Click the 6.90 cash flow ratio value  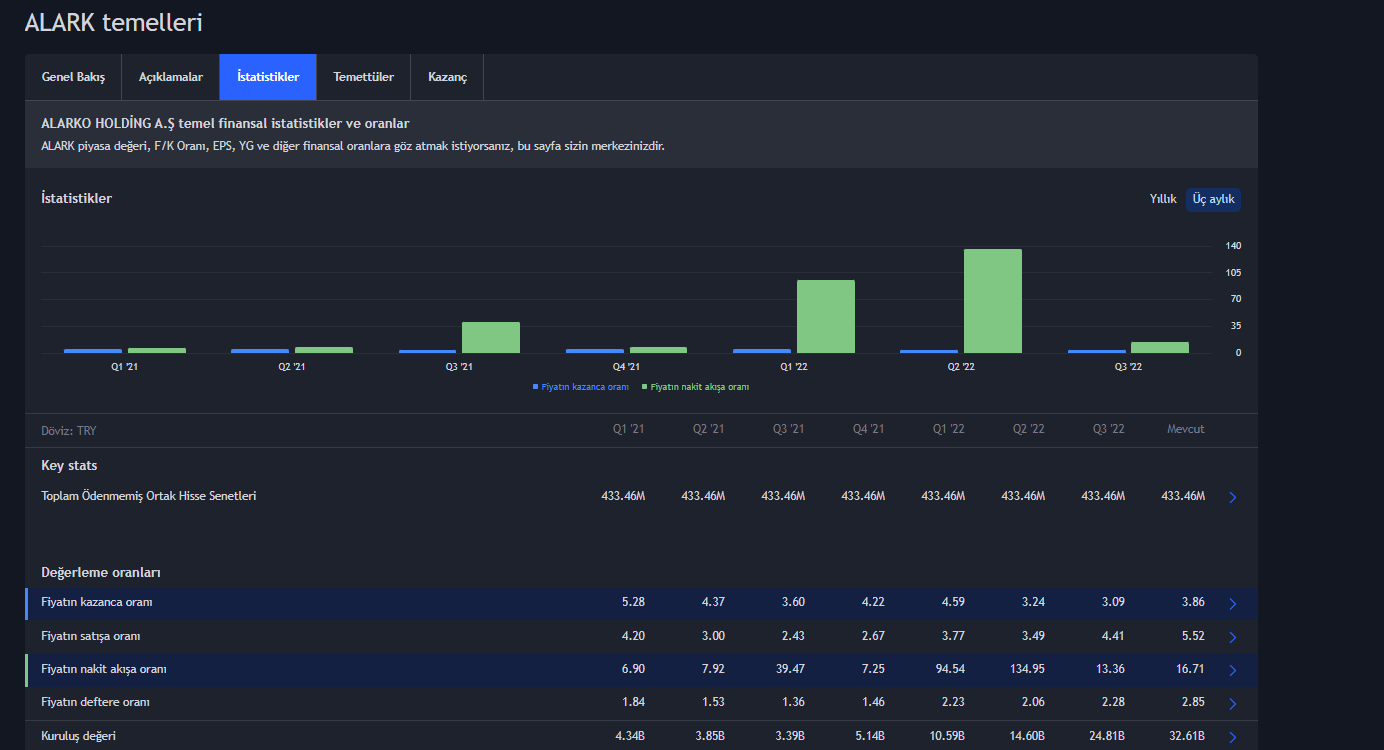click(633, 669)
